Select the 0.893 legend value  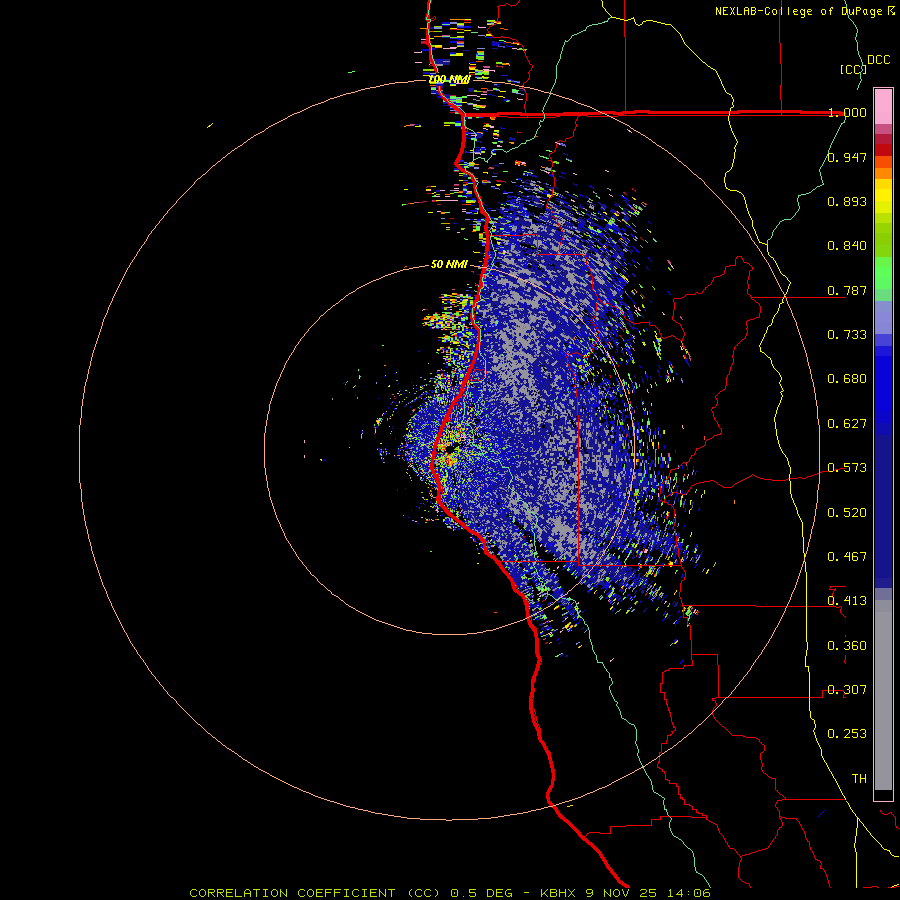pos(847,201)
